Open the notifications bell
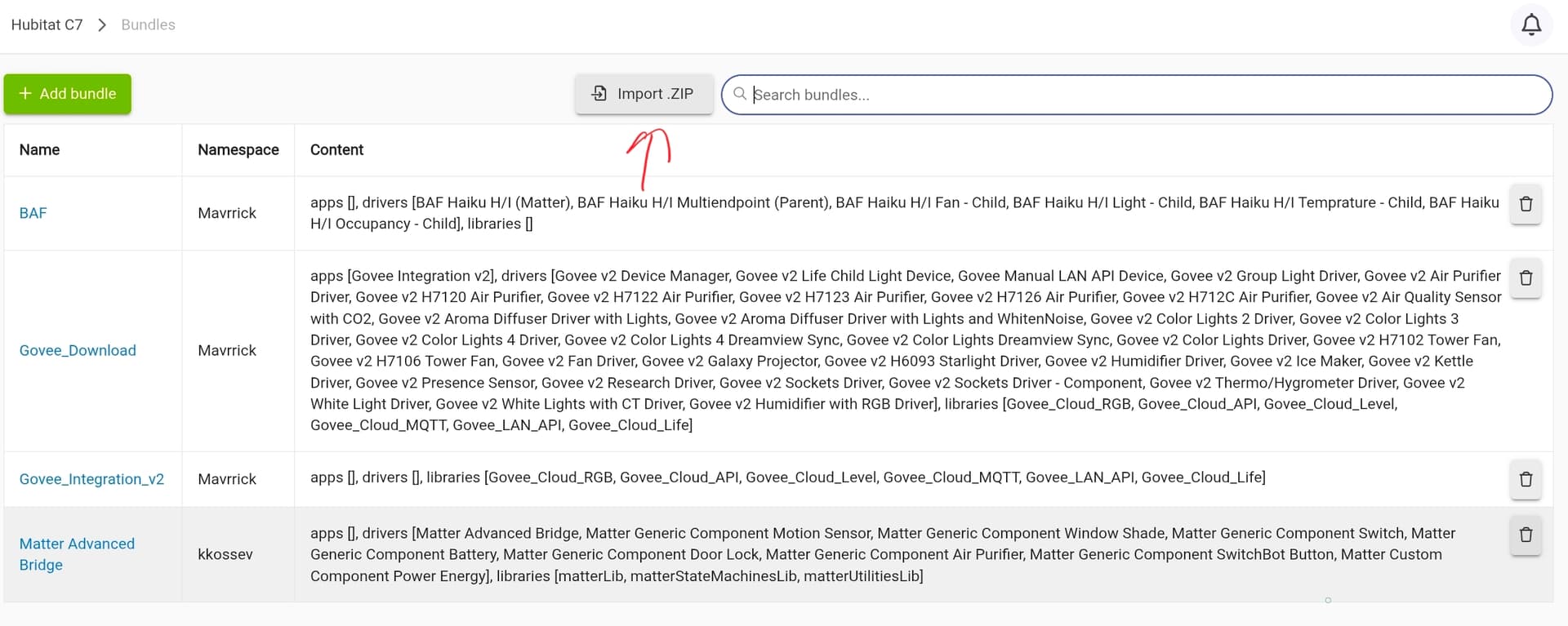The image size is (1568, 626). pos(1530,24)
